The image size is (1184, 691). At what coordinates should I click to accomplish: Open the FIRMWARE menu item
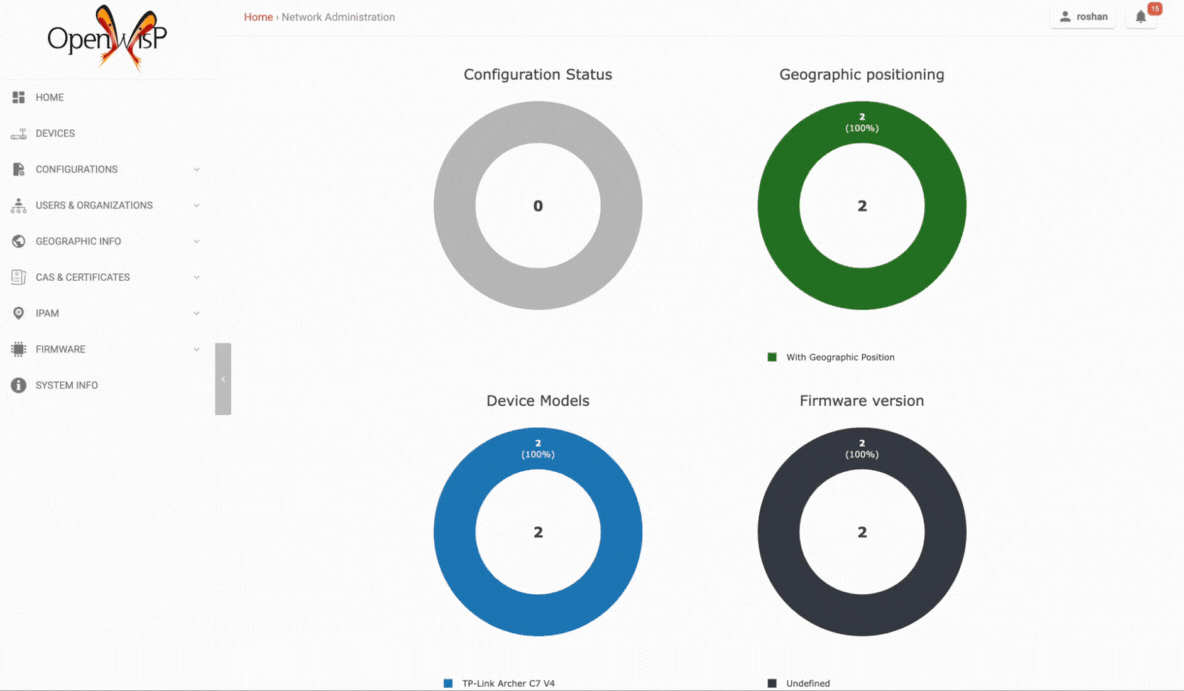[x=60, y=349]
